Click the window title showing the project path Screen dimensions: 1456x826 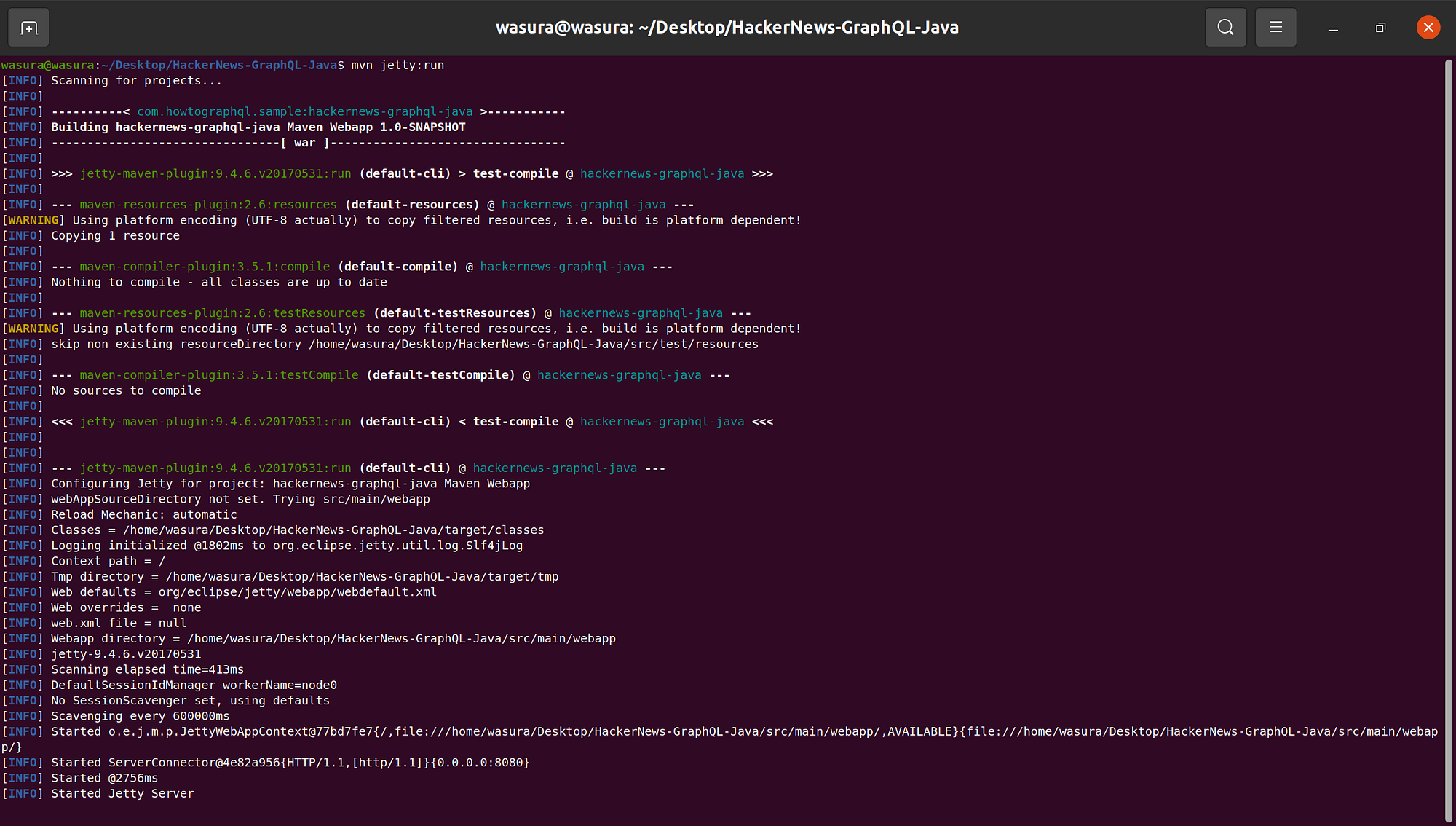pos(728,27)
